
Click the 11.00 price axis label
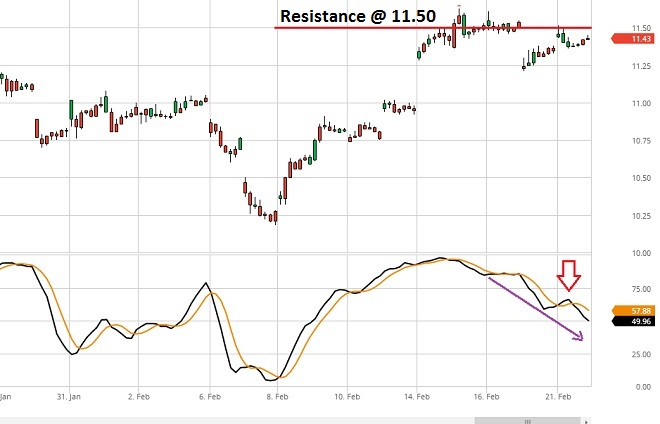coord(641,104)
